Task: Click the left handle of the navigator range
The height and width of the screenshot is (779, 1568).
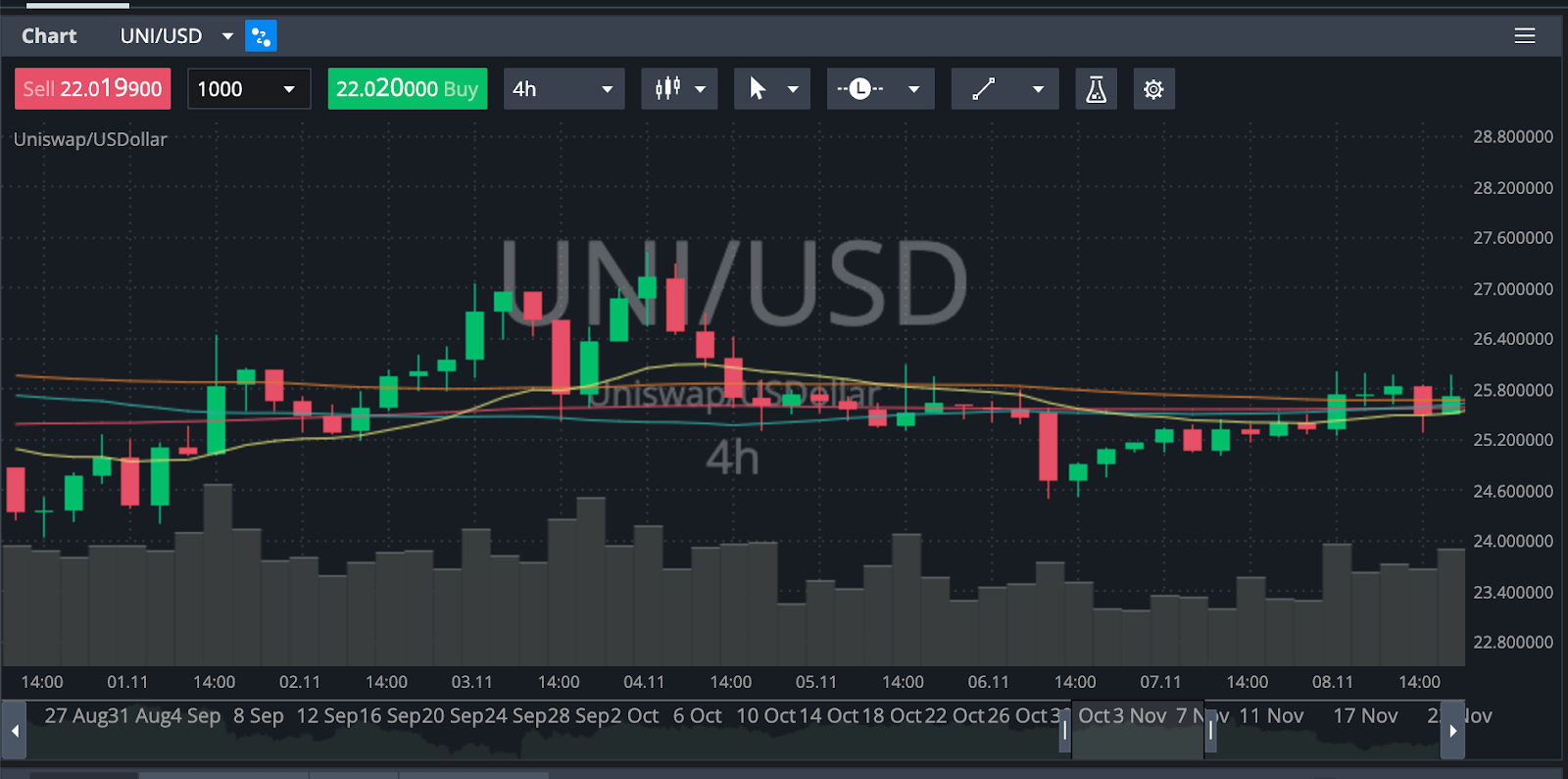Action: pos(1064,729)
